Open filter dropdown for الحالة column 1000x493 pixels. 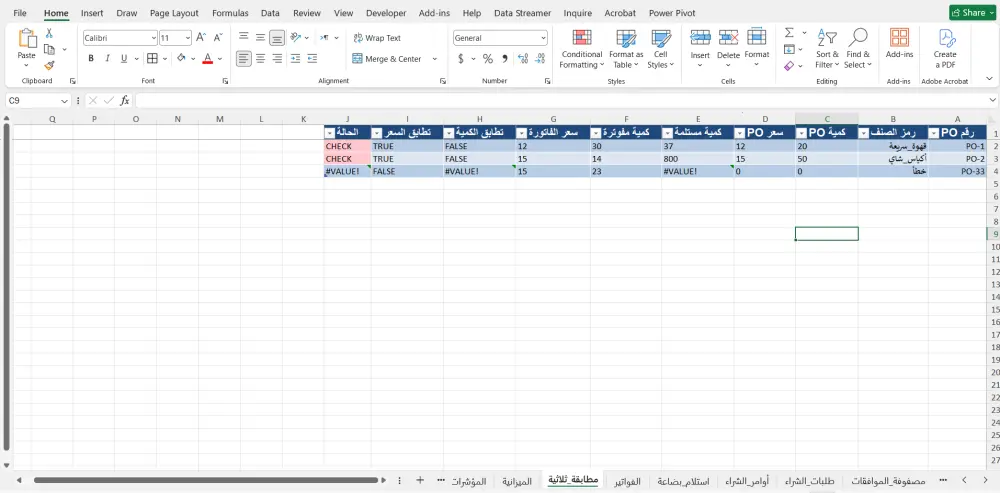(x=330, y=133)
